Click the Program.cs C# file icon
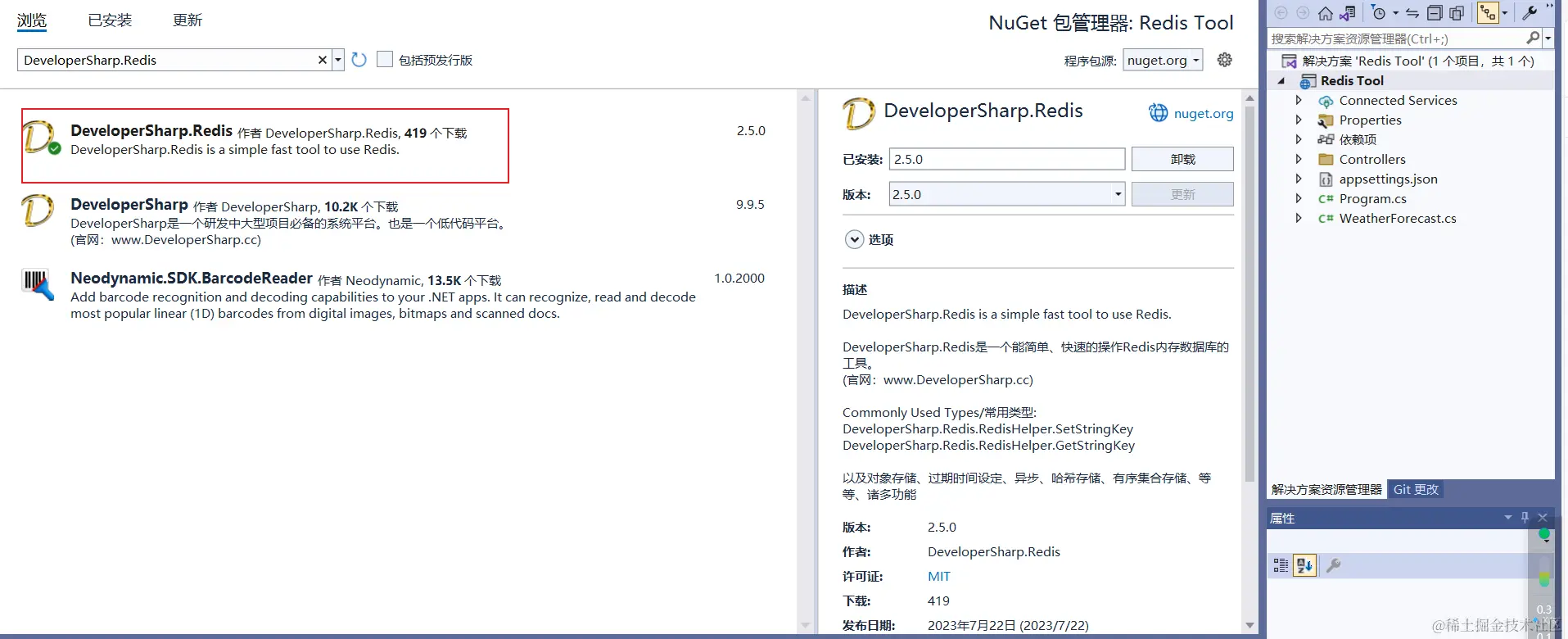1568x639 pixels. point(1326,199)
